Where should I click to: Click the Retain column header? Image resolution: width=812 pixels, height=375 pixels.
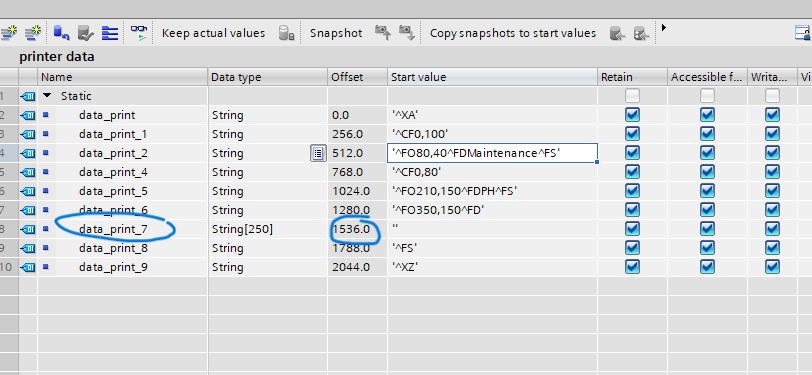tap(632, 77)
